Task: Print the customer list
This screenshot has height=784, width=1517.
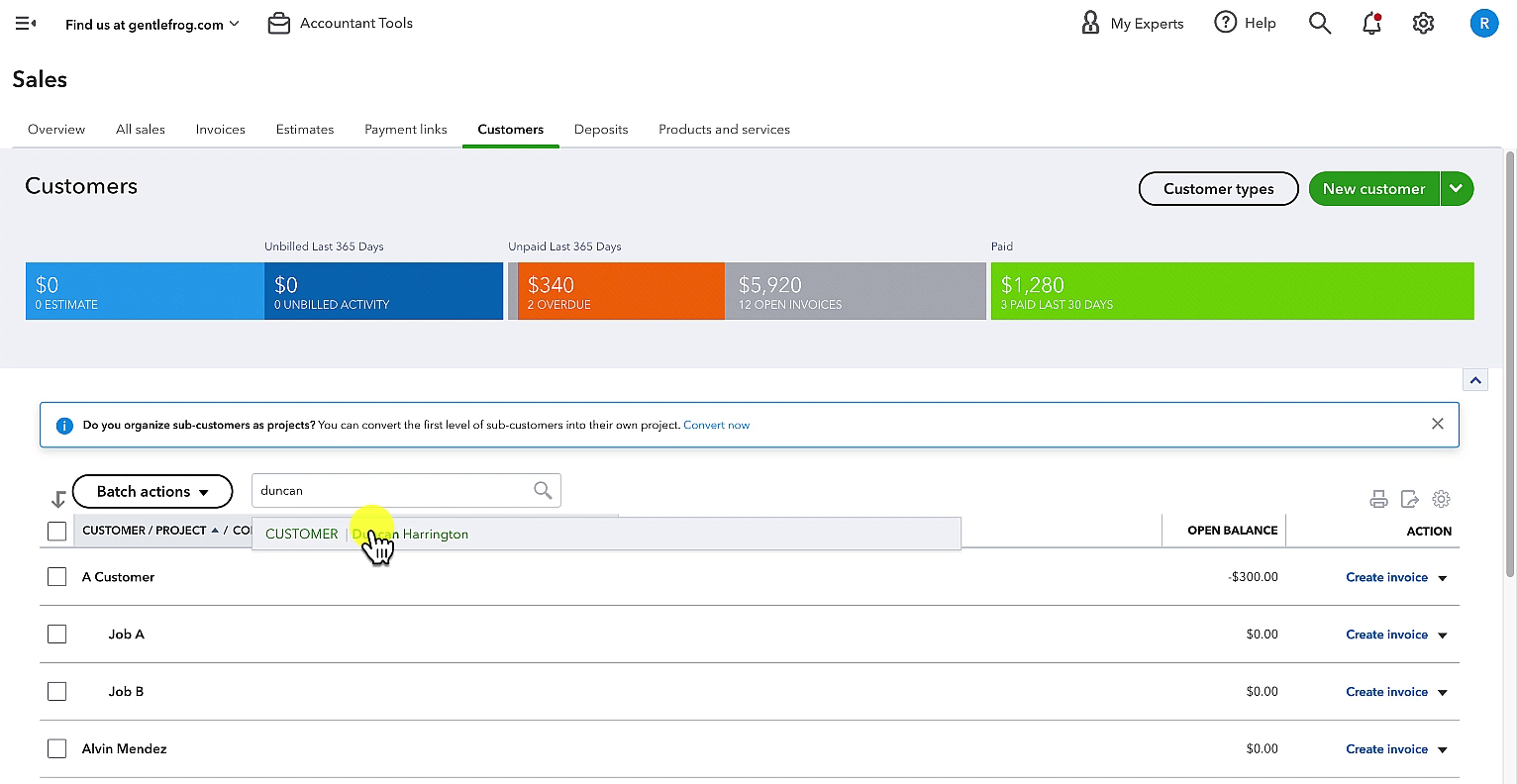Action: [x=1378, y=499]
